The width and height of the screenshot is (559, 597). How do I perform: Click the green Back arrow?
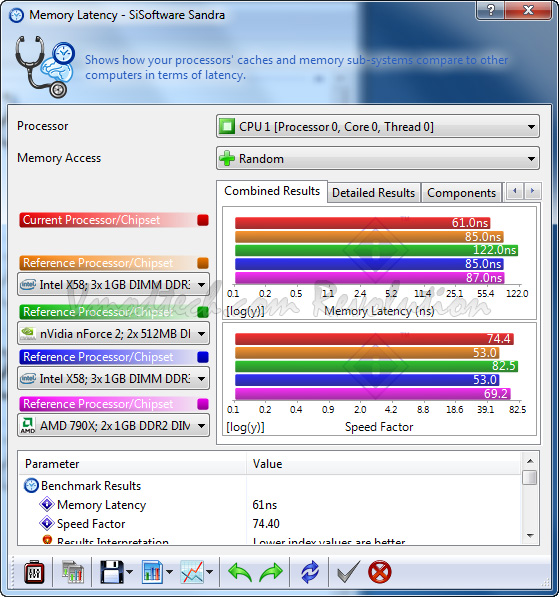(240, 572)
